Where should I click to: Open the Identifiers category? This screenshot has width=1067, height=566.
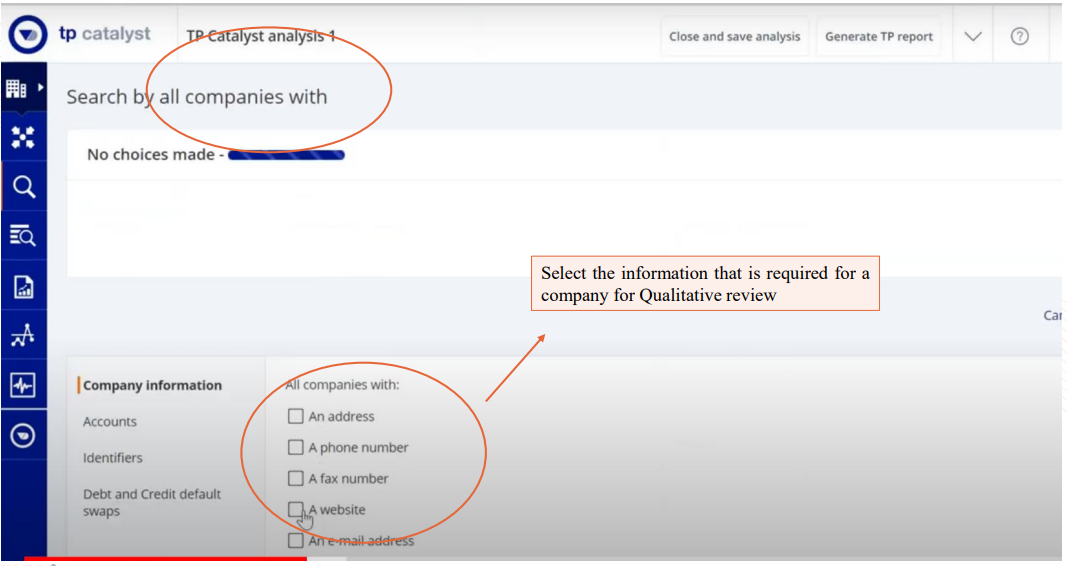(113, 458)
